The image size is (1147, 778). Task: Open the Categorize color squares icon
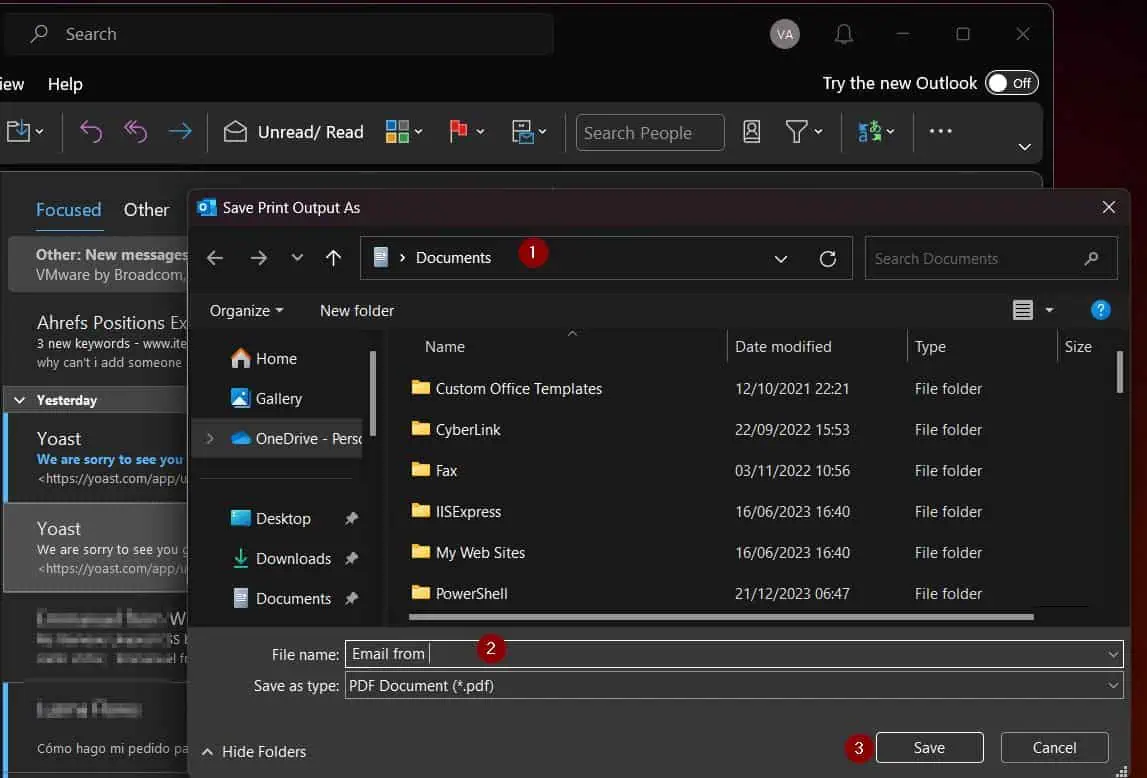coord(397,132)
